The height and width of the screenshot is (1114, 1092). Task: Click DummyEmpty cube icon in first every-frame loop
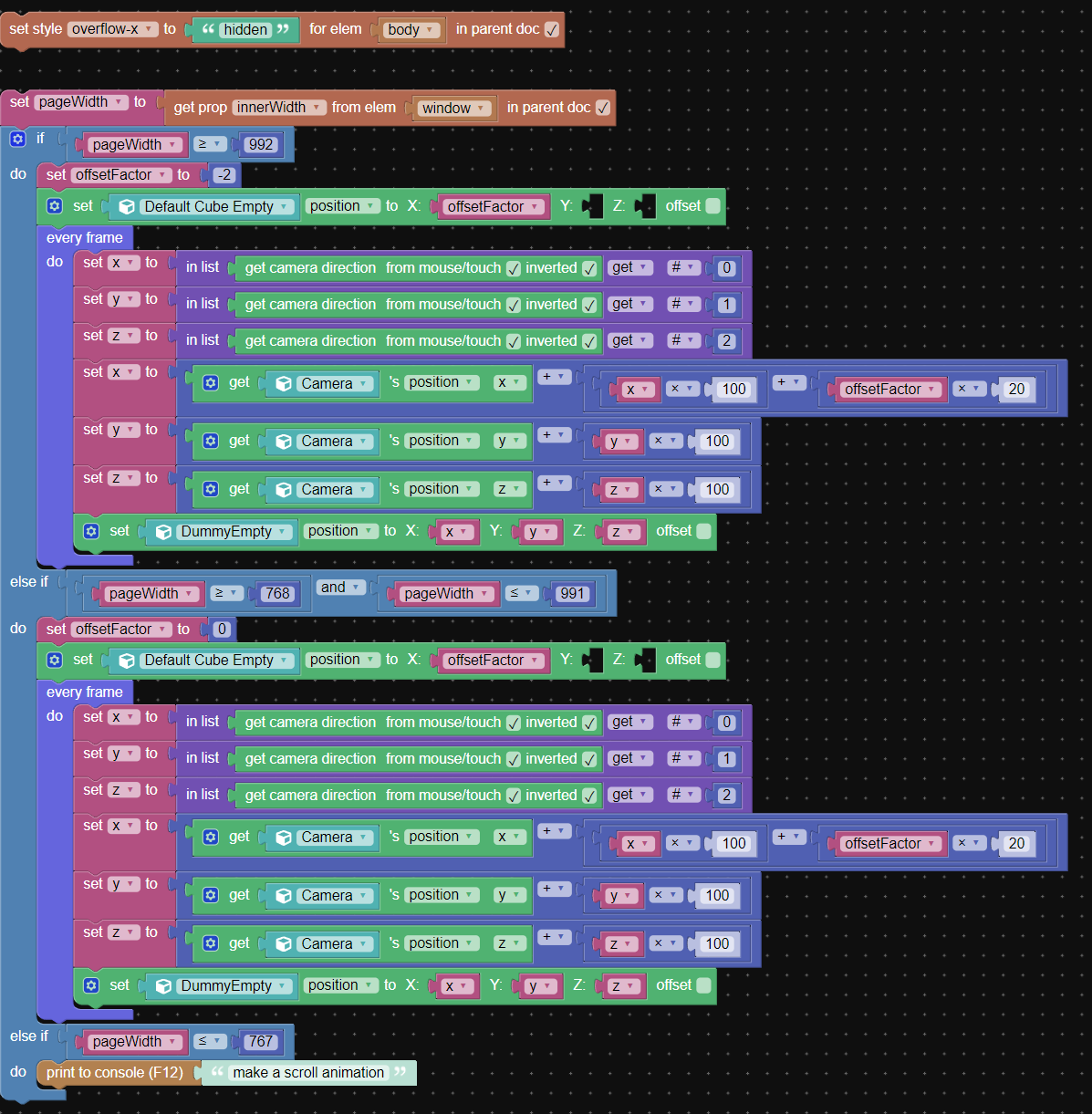click(x=163, y=532)
